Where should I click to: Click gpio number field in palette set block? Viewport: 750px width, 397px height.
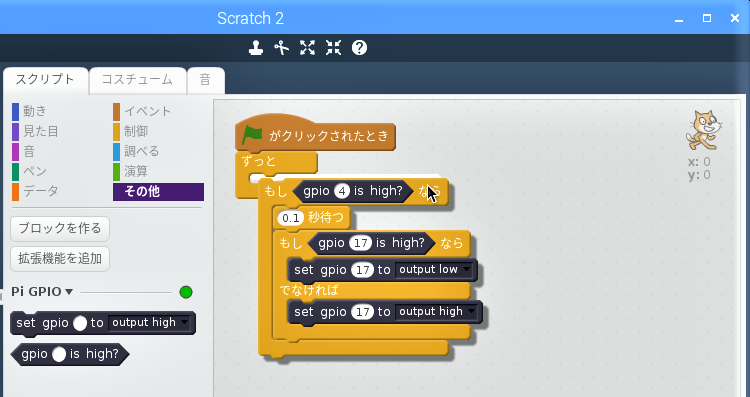(x=80, y=323)
